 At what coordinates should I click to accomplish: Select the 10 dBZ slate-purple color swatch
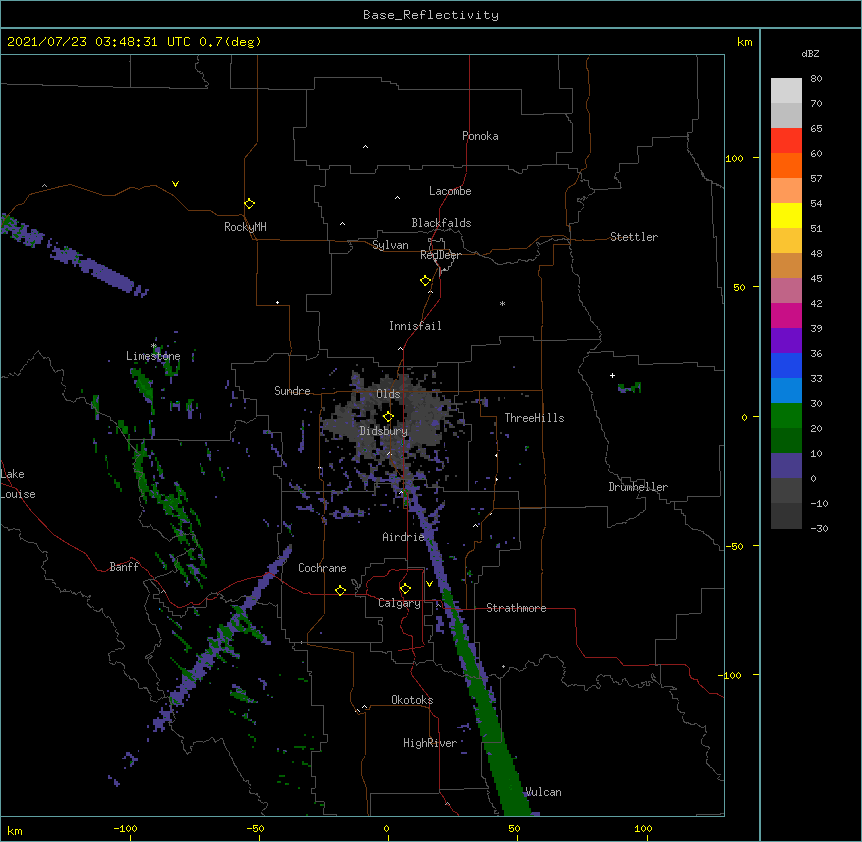[786, 466]
